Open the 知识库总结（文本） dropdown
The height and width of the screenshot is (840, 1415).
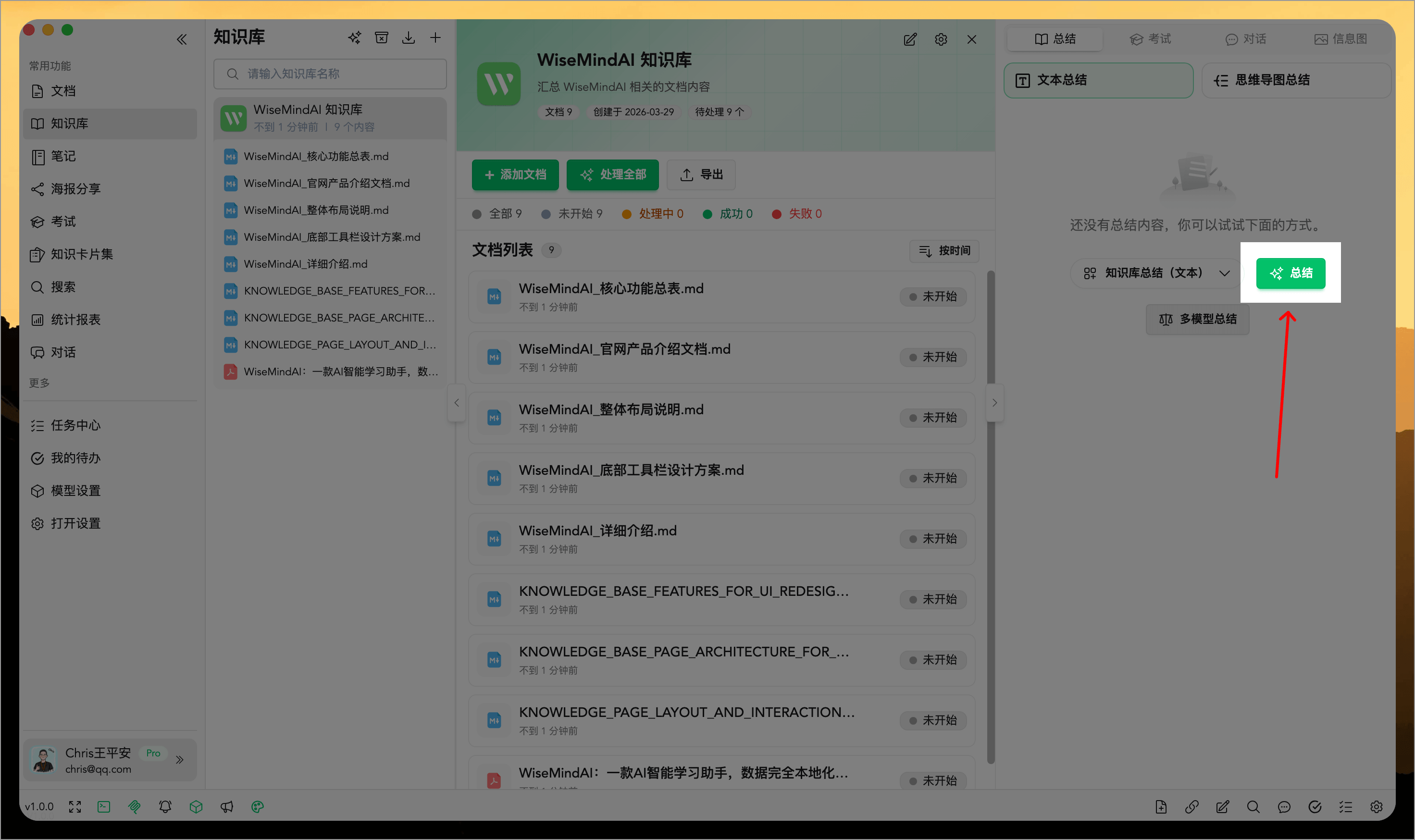1154,273
